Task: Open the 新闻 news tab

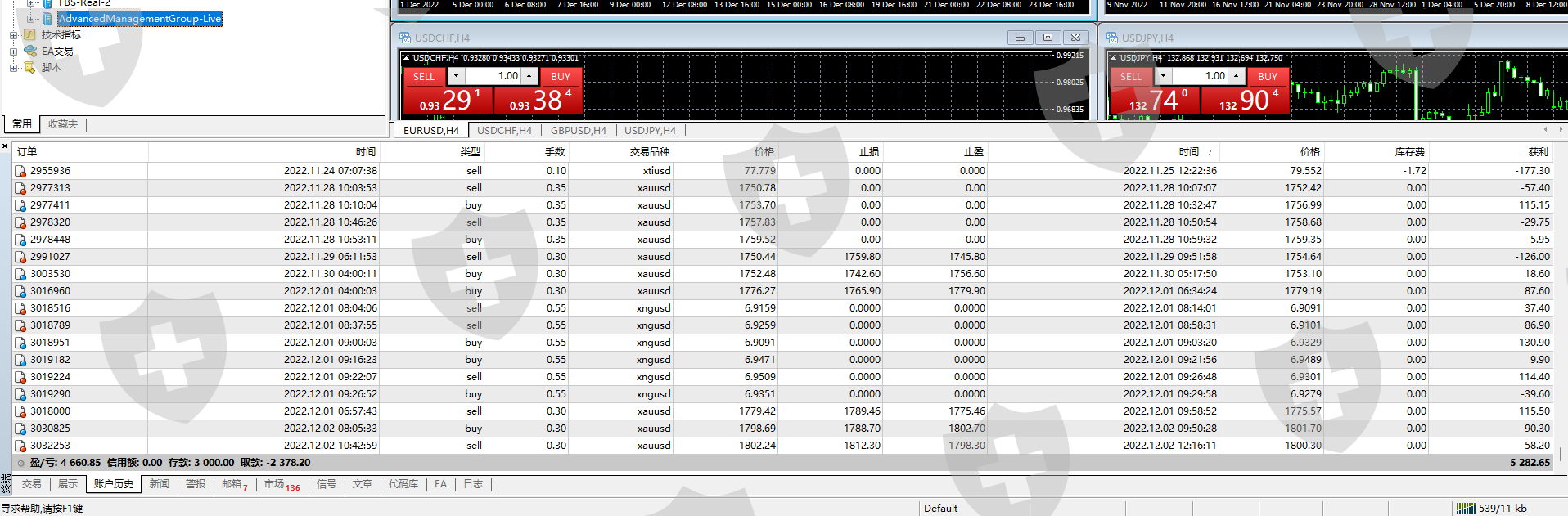Action: tap(159, 484)
